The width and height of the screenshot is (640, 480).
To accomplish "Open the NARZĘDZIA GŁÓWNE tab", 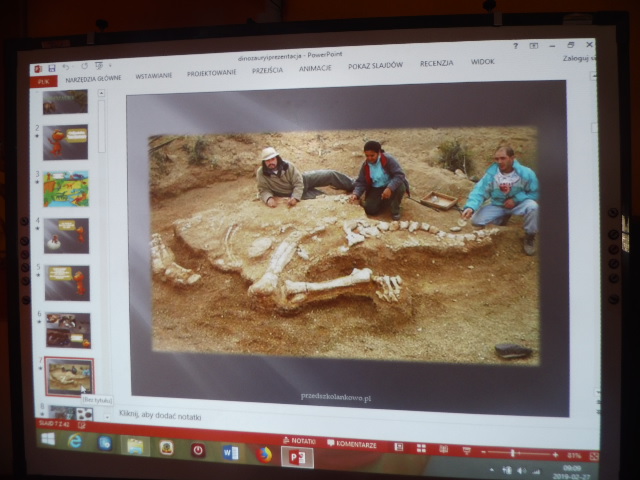I will point(93,78).
